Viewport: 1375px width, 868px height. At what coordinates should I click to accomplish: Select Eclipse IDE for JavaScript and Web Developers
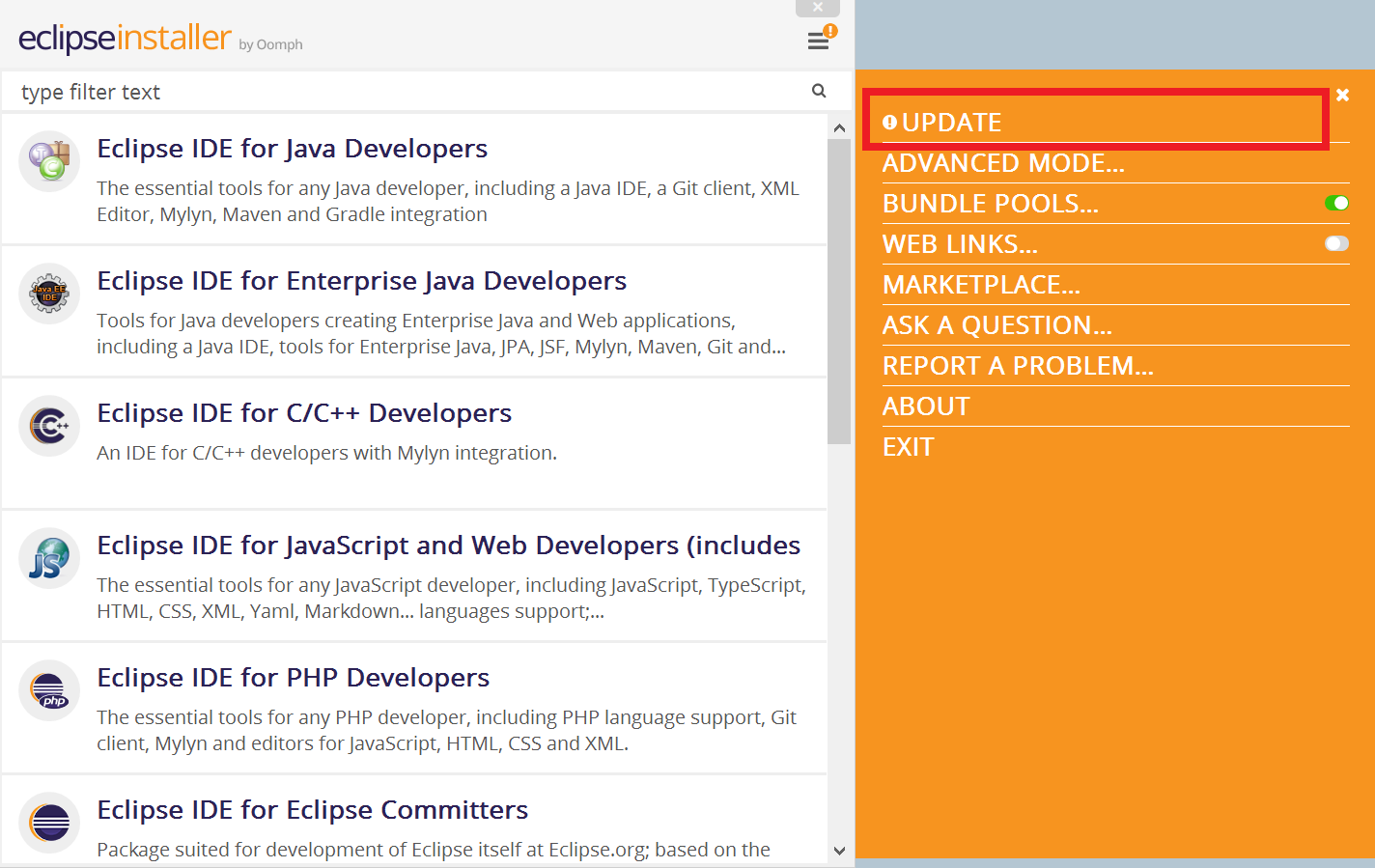[x=449, y=546]
